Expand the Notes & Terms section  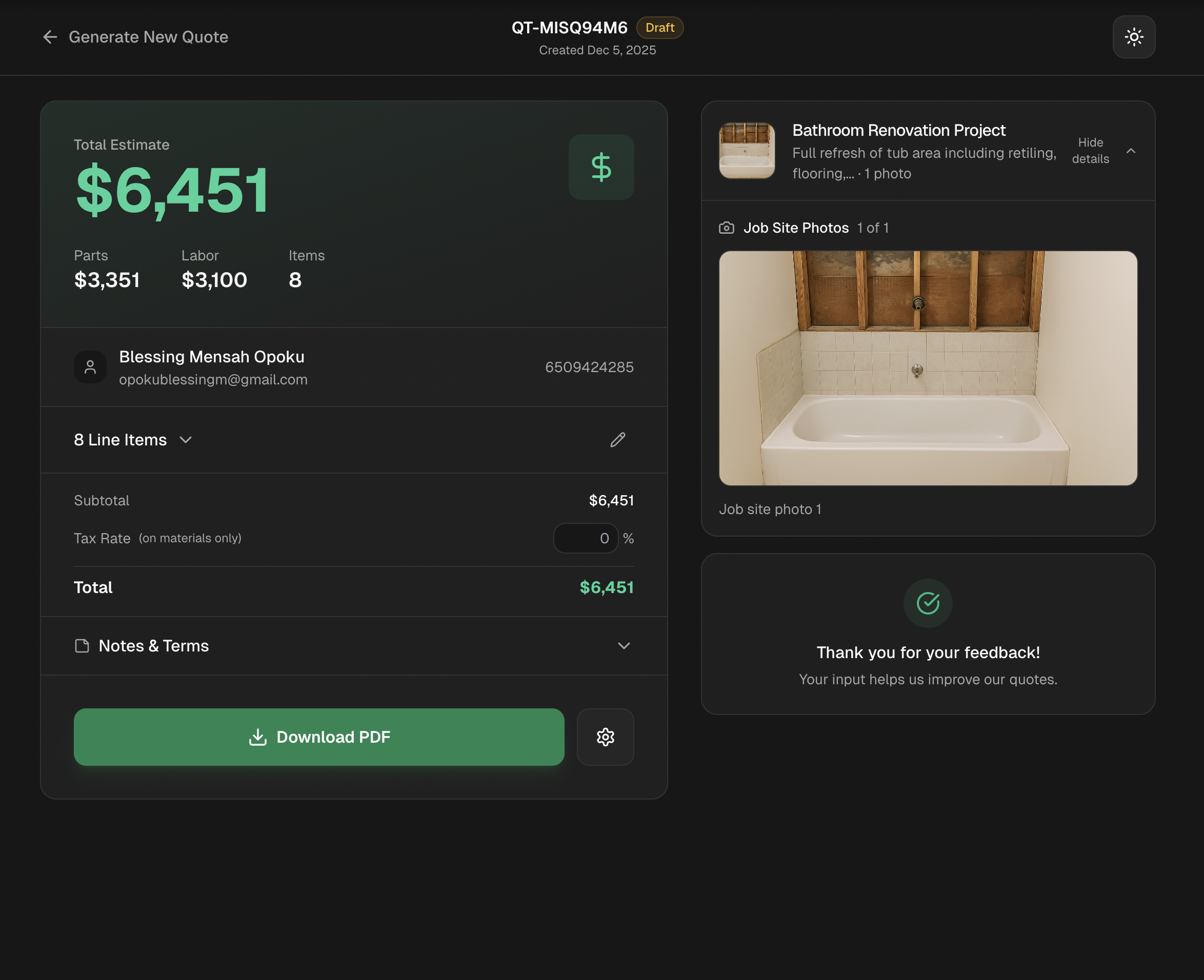pos(624,646)
